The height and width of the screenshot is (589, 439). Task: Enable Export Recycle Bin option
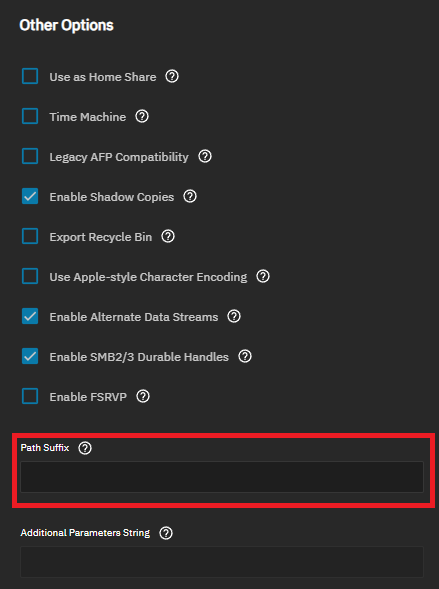tap(30, 236)
